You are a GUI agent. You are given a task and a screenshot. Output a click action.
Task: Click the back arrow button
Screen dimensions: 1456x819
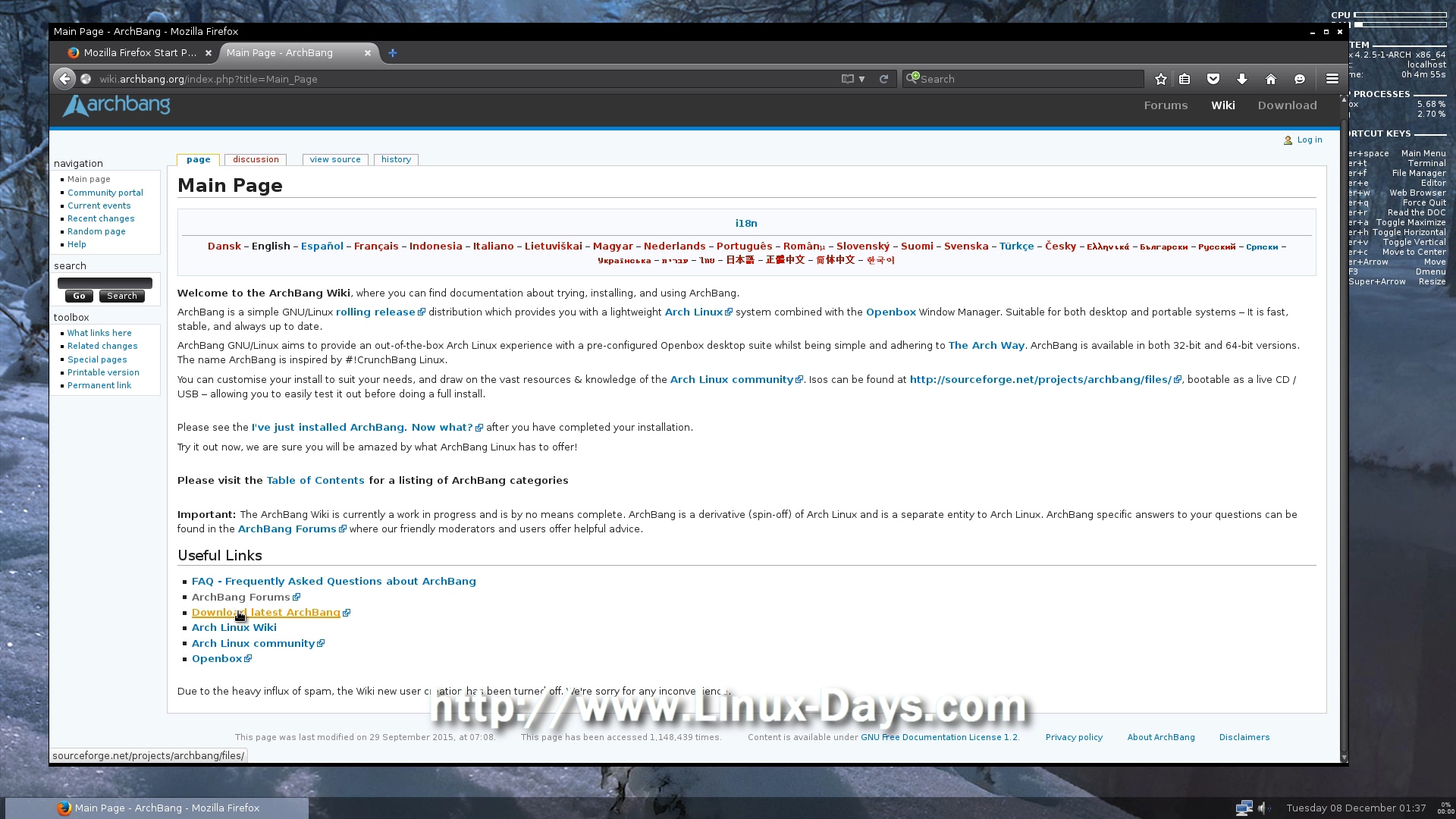(65, 79)
